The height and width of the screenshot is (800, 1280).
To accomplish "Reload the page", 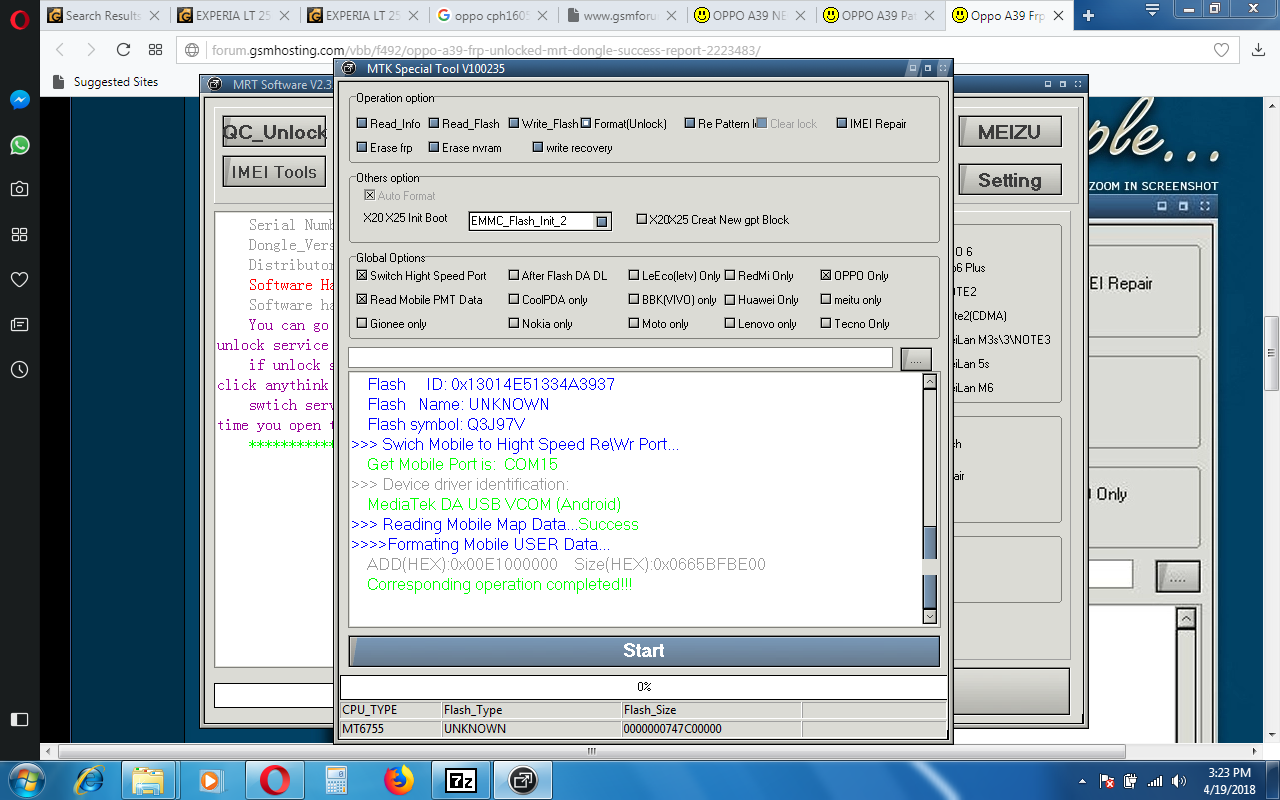I will pos(123,50).
